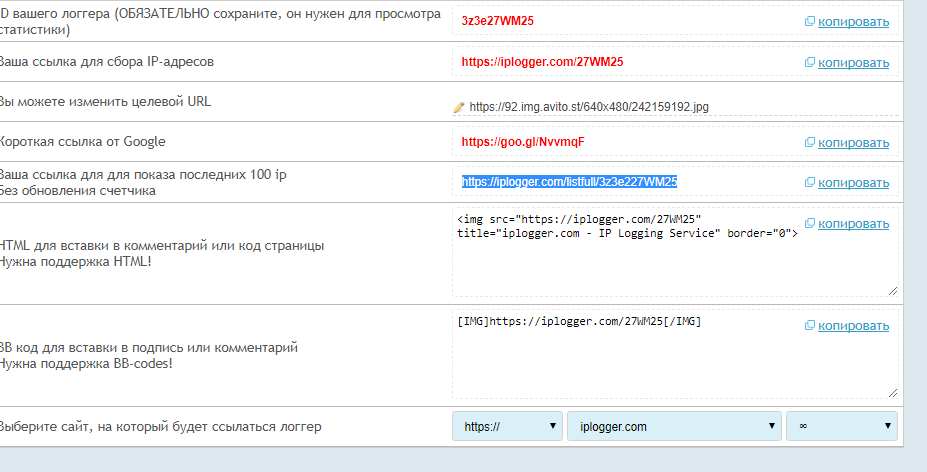Viewport: 927px width, 472px height.
Task: Click the copy icon next to logger ID 3z3e27WM25
Action: coord(809,21)
